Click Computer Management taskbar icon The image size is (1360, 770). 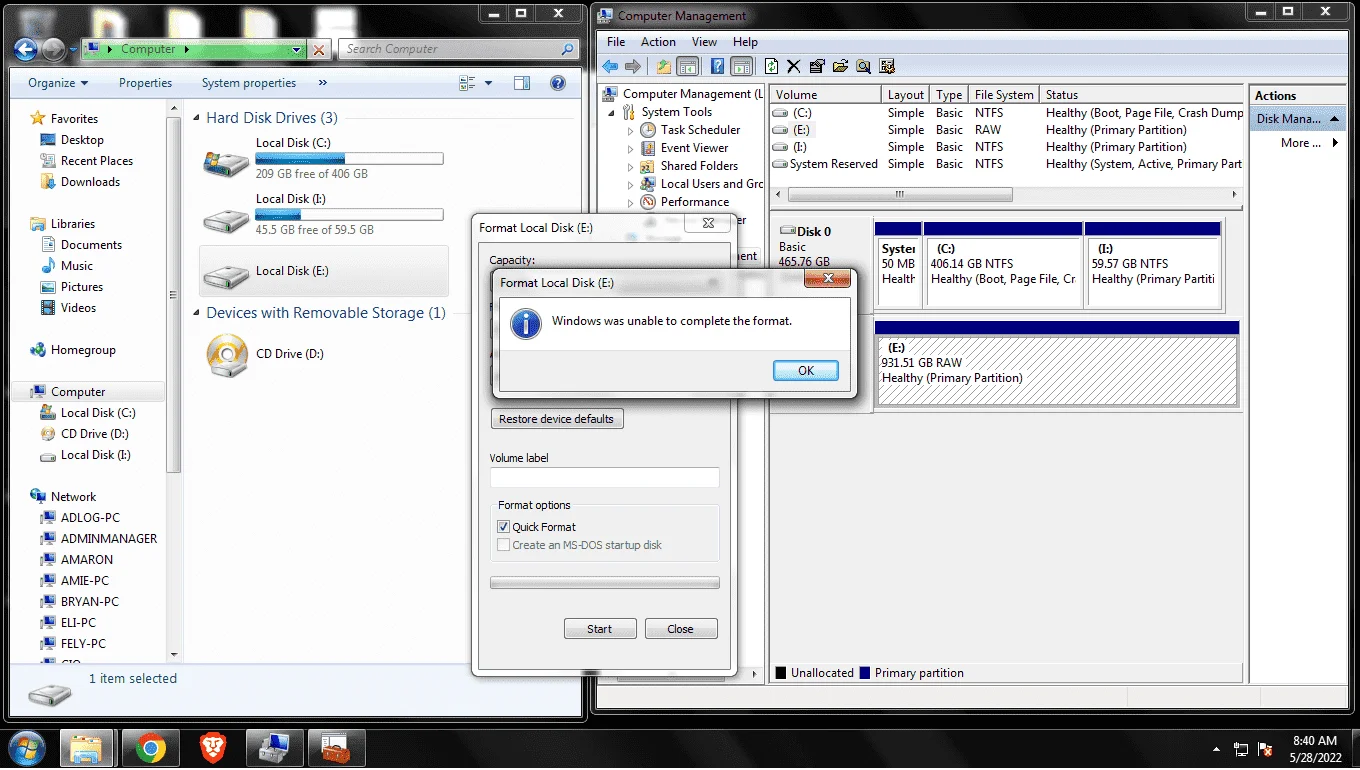[x=273, y=747]
